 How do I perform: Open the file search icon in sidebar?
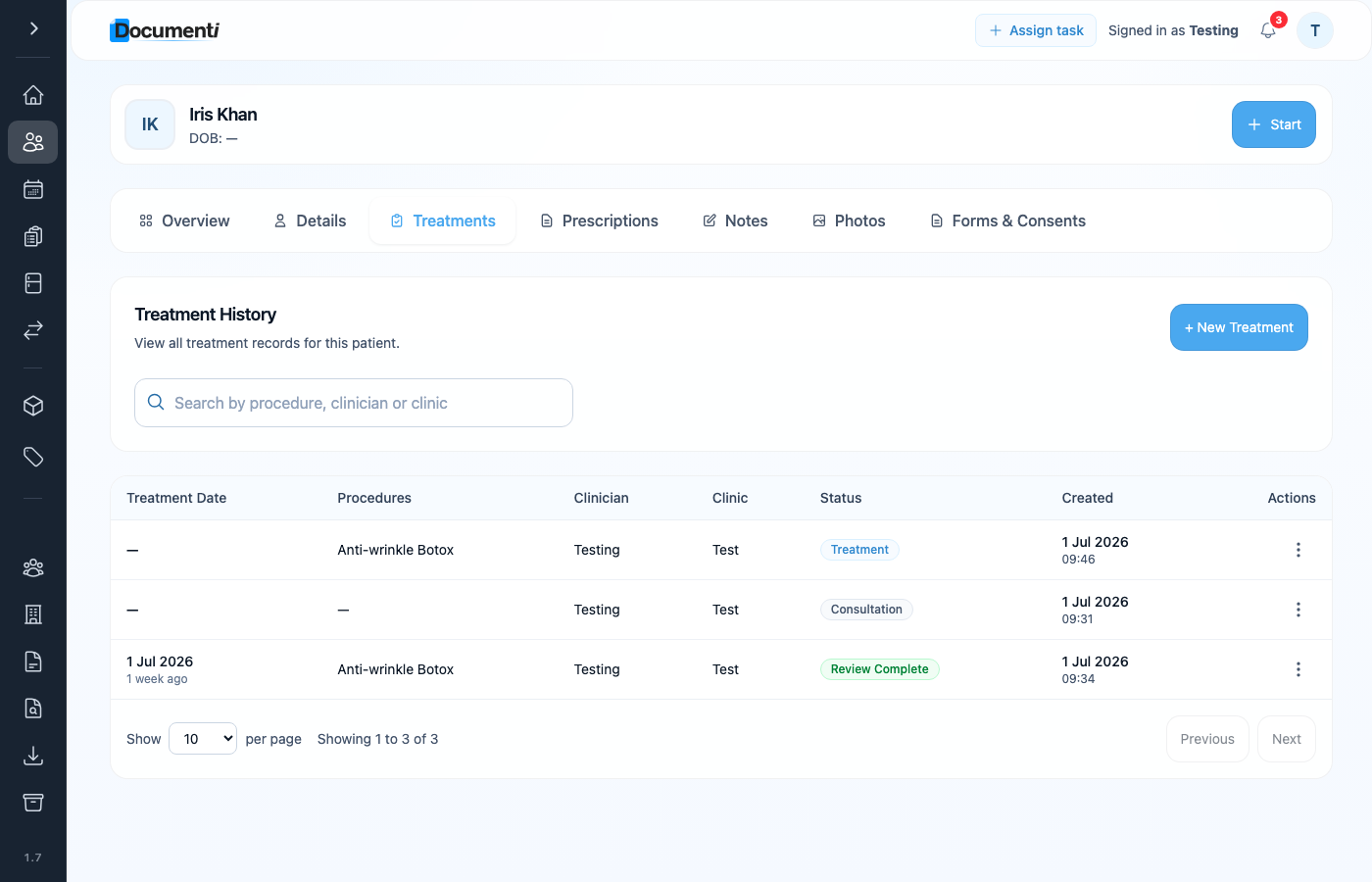point(33,709)
